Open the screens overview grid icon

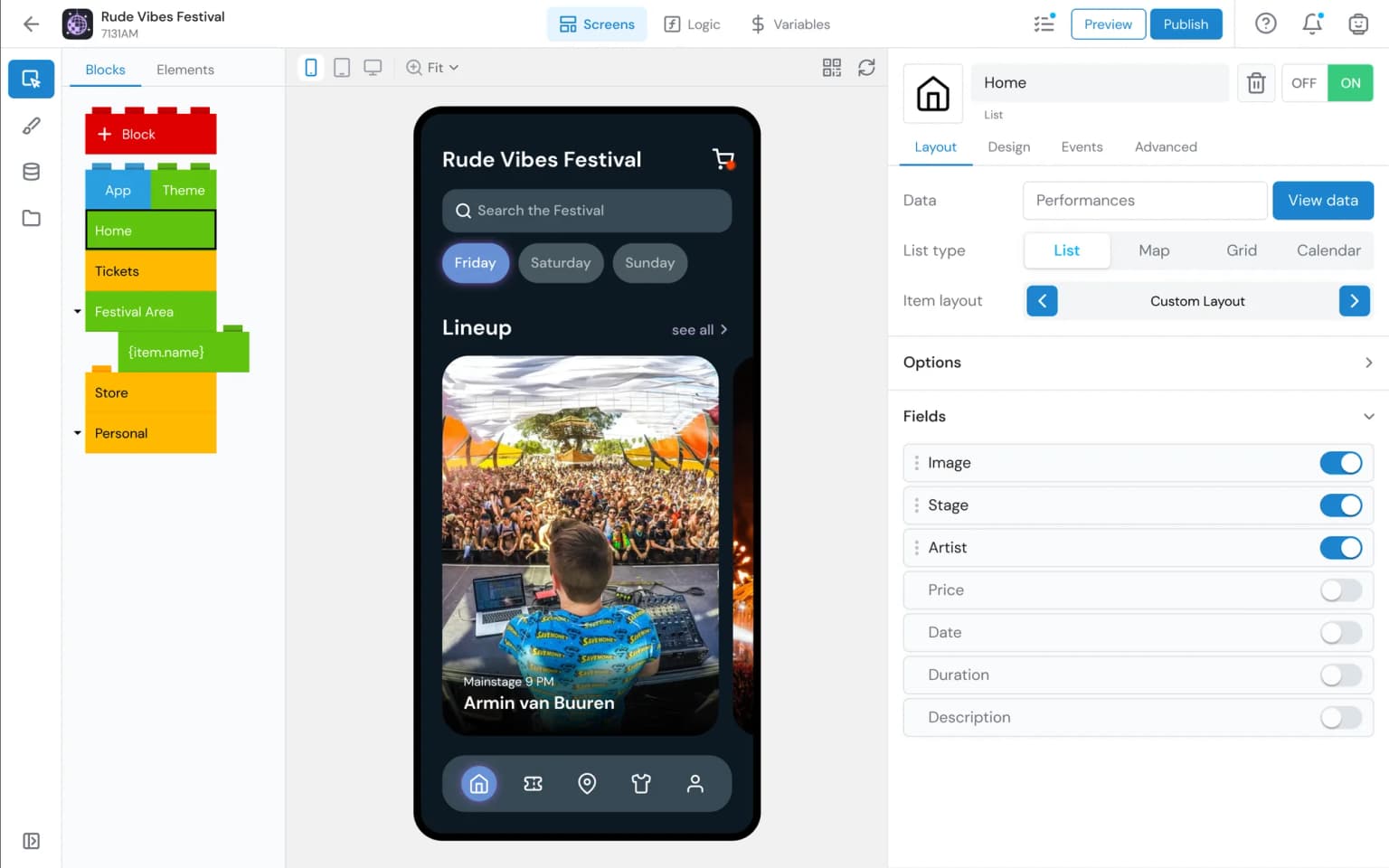831,67
